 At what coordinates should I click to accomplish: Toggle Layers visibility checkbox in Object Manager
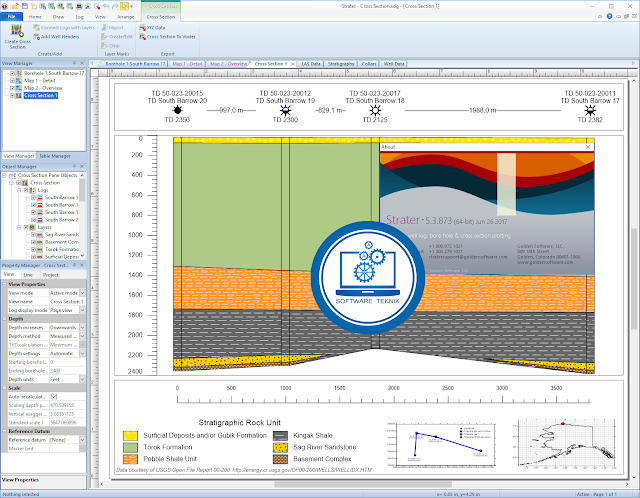pyautogui.click(x=26, y=227)
